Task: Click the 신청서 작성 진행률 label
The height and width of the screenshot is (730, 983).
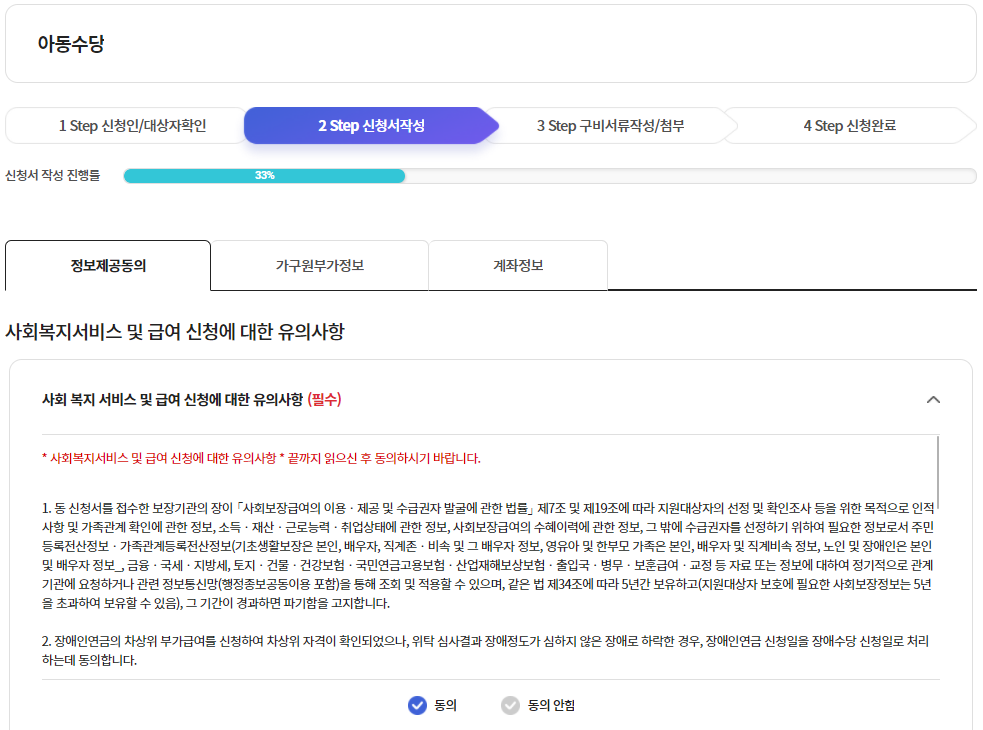Action: click(x=53, y=175)
